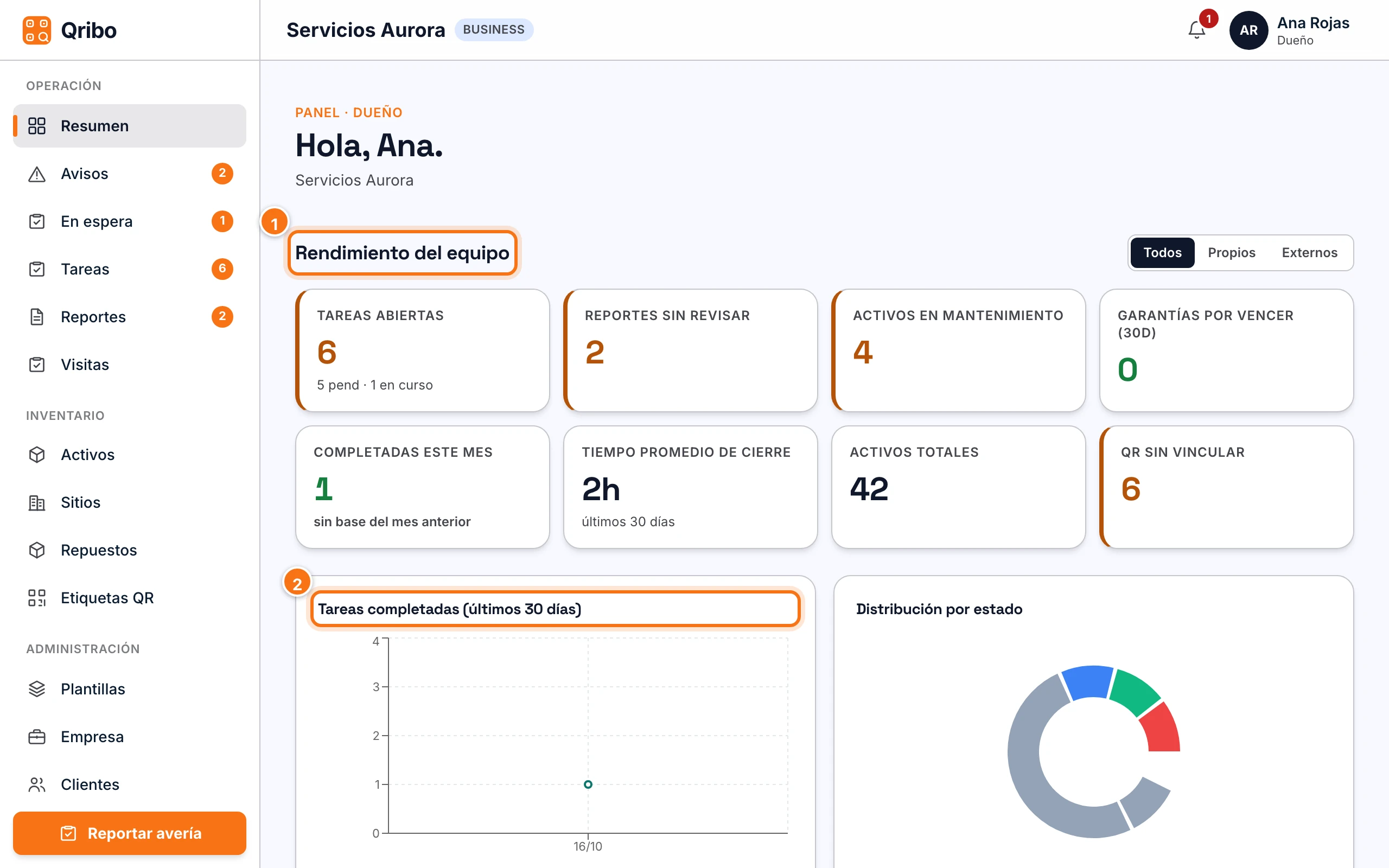This screenshot has width=1389, height=868.
Task: Click the Garantías por vencer card
Action: click(1227, 350)
